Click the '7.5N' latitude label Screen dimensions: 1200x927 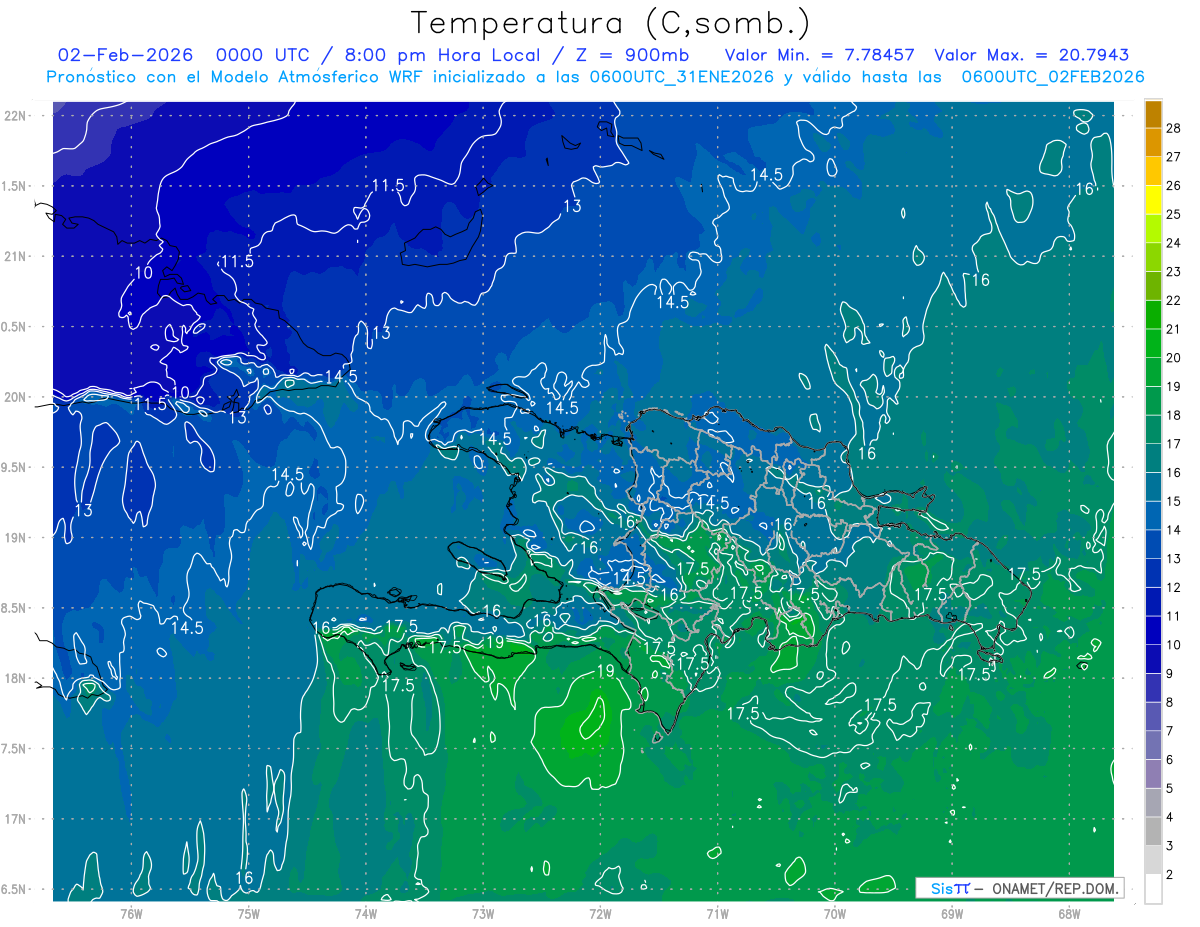pos(14,749)
